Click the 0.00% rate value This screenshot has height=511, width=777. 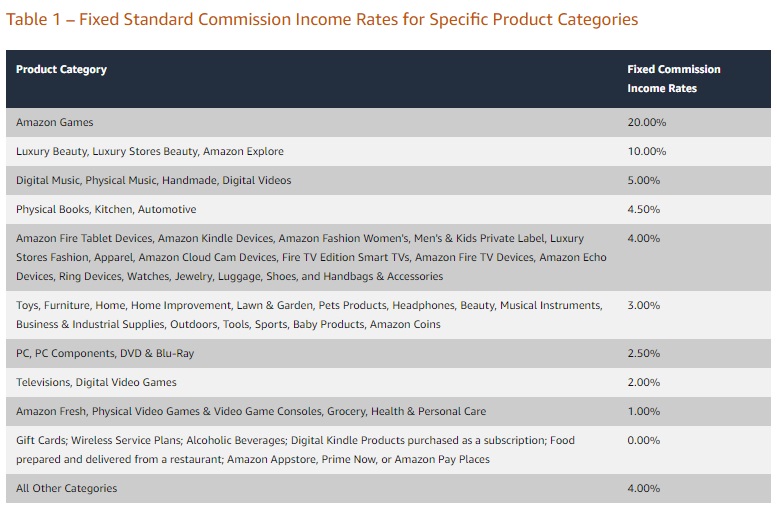(x=644, y=440)
